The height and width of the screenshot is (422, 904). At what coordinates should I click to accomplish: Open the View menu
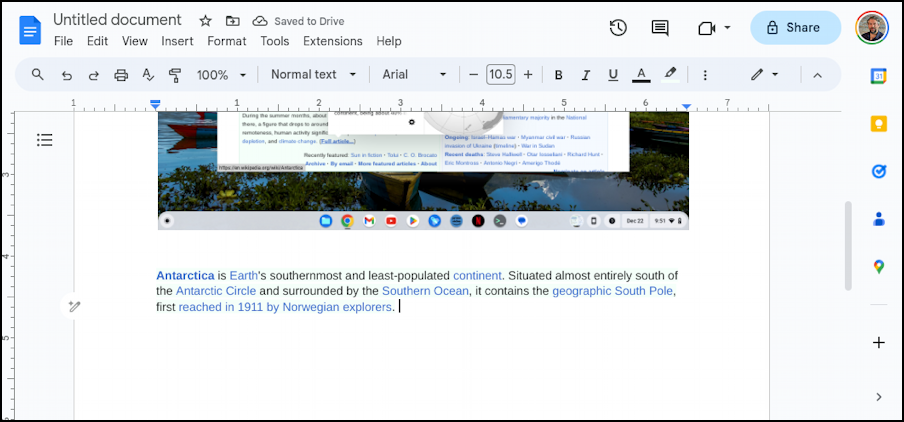[x=135, y=42]
